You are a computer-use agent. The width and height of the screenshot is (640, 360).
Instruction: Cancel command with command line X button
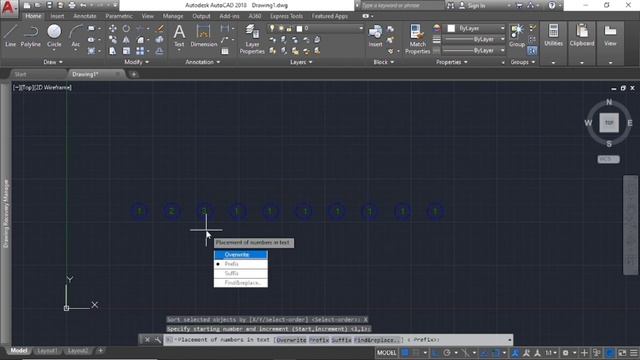pos(147,340)
